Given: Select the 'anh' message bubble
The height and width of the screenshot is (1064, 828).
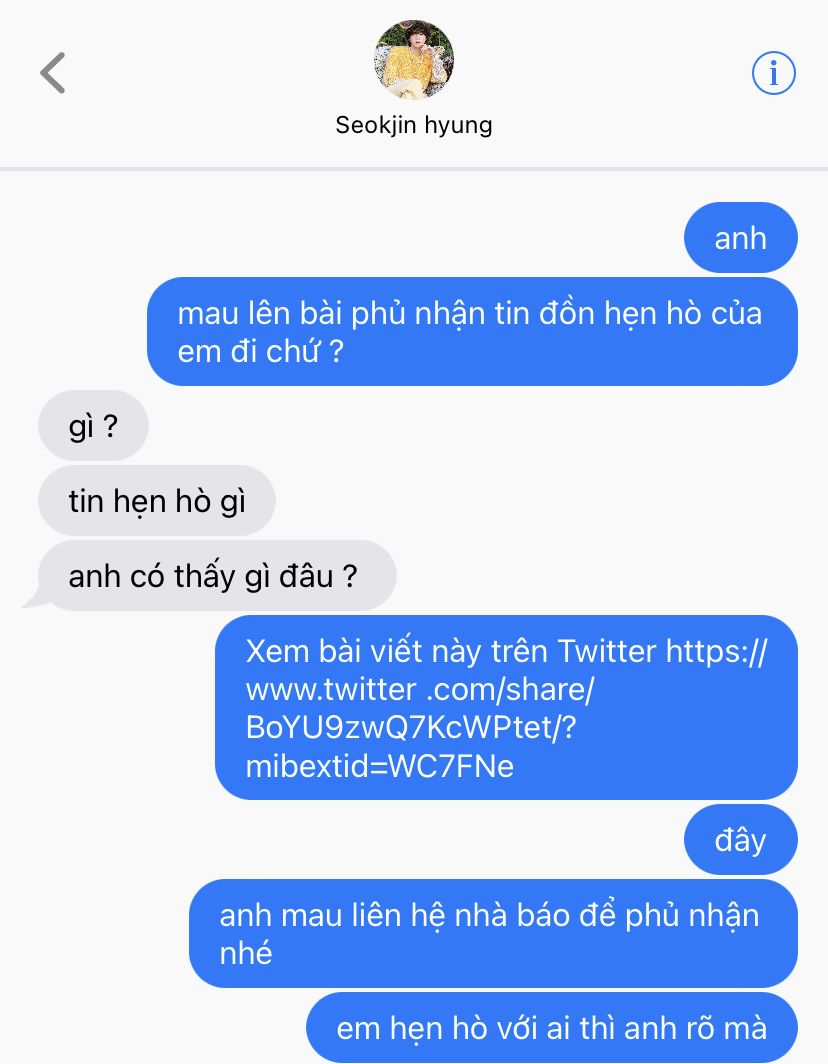Looking at the screenshot, I should (x=740, y=238).
